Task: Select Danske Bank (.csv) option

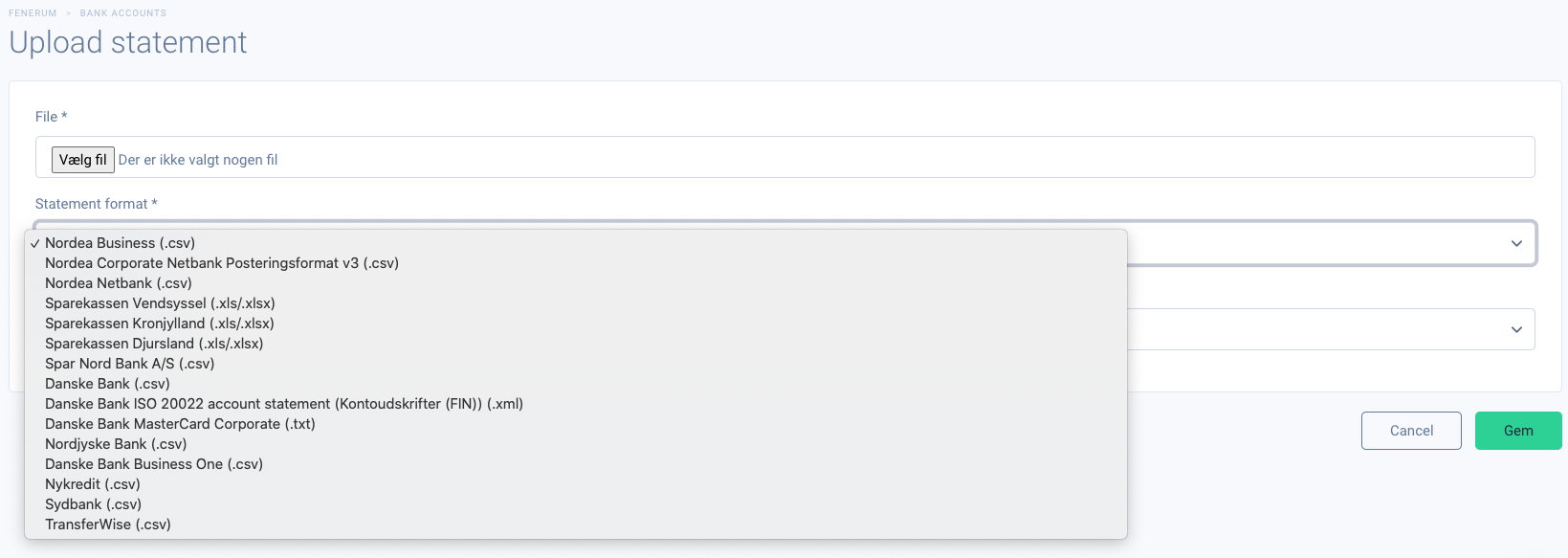Action: (x=576, y=384)
